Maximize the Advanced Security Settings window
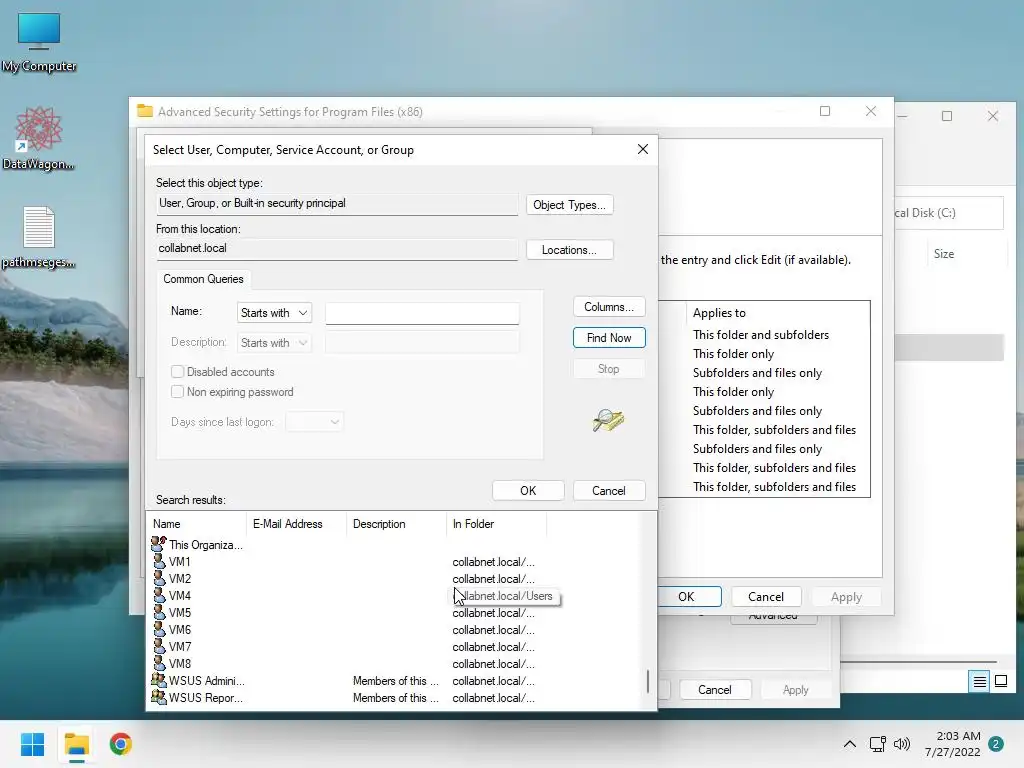This screenshot has height=768, width=1024. coord(825,111)
